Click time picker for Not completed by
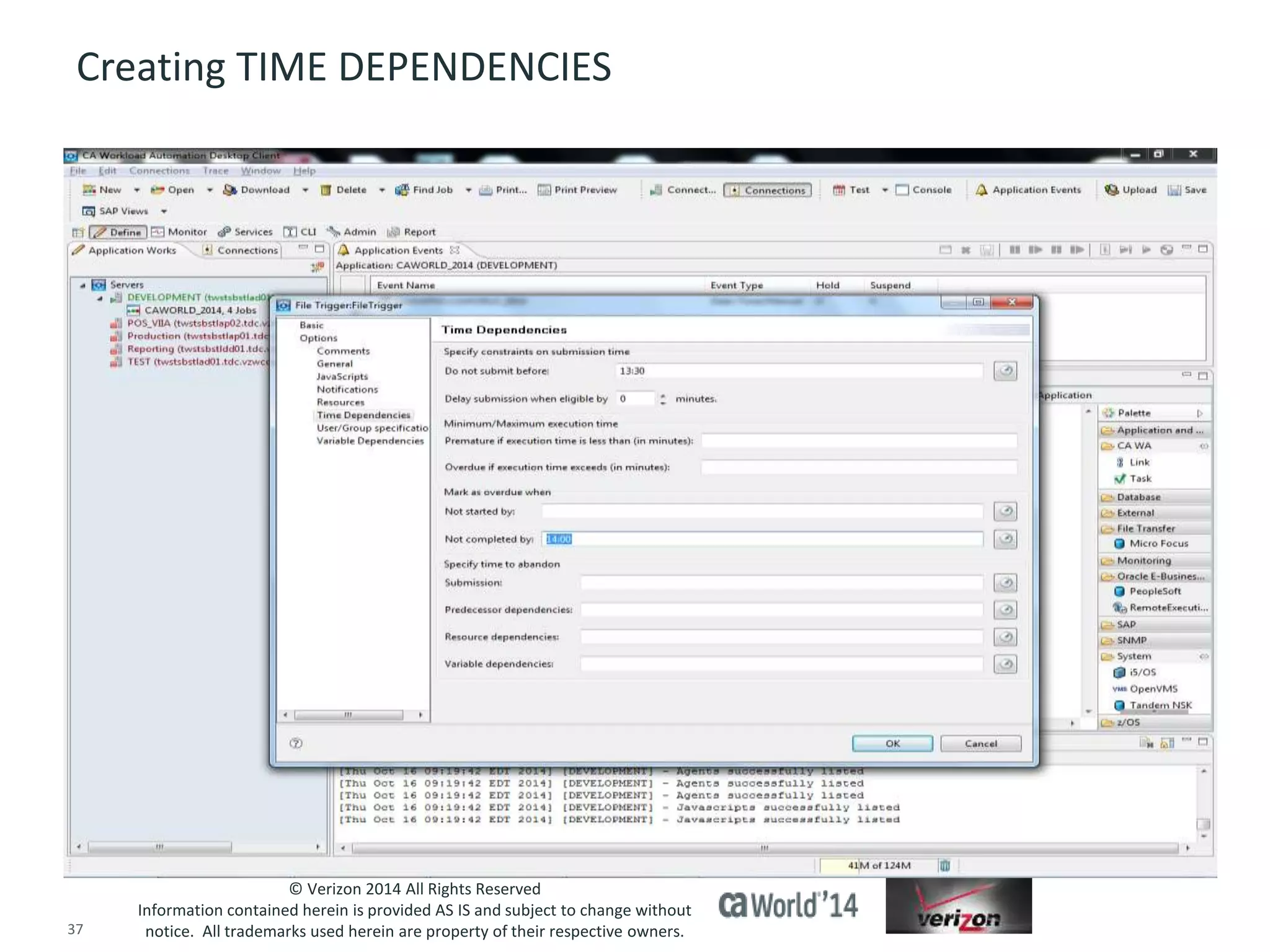The image size is (1270, 952). (x=1005, y=539)
